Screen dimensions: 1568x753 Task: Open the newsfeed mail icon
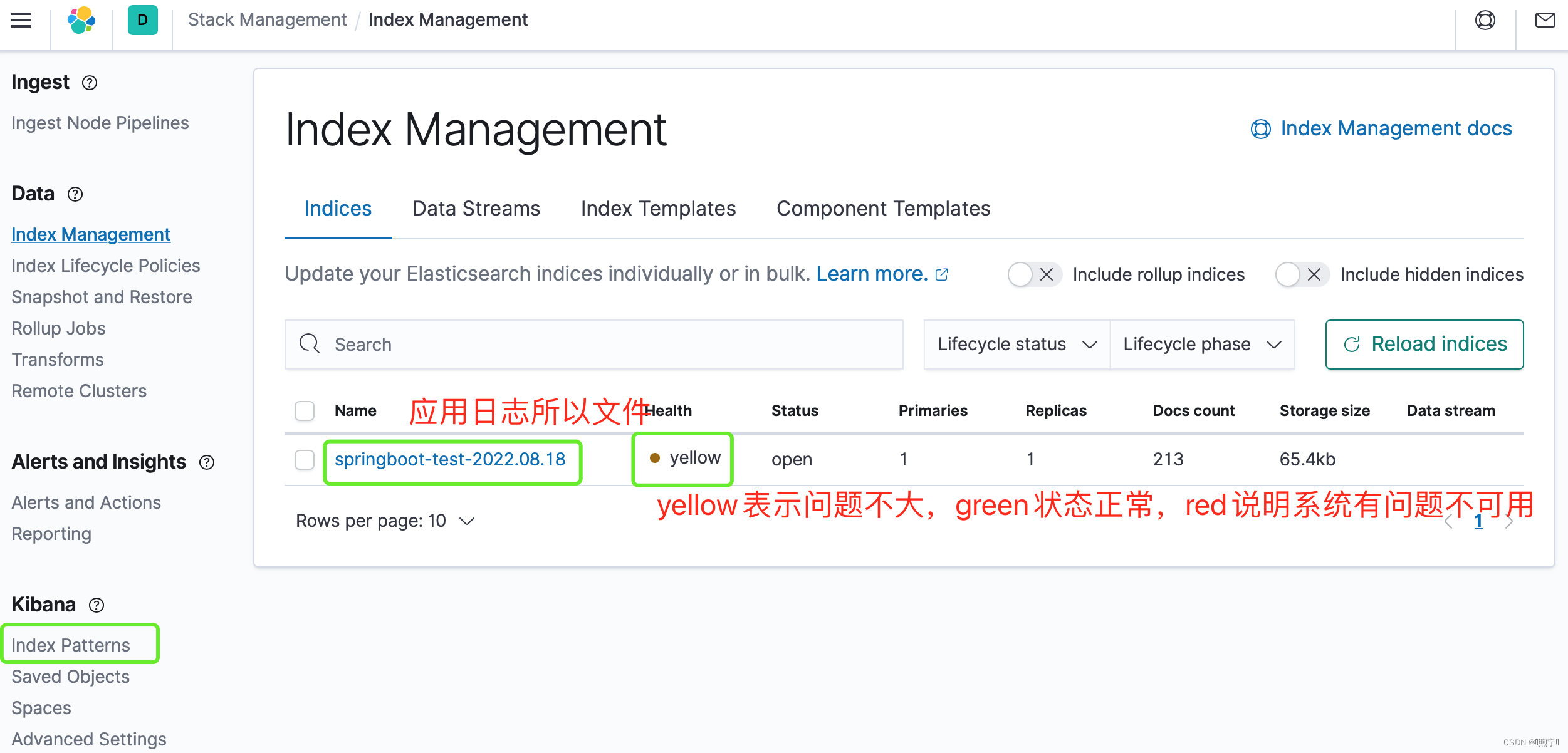click(x=1545, y=21)
